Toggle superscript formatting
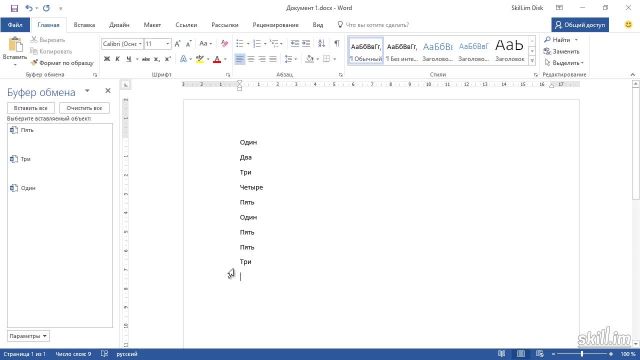640x360 pixels. 167,59
